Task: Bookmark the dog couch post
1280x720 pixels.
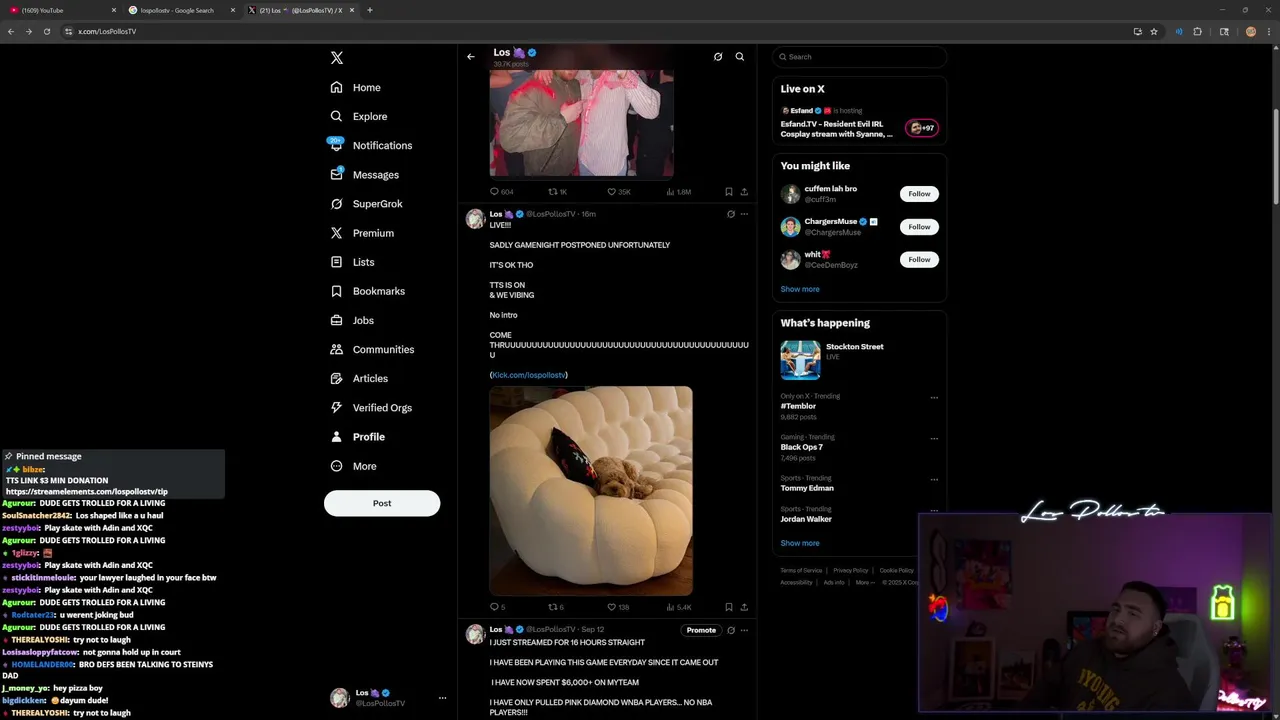Action: (x=729, y=607)
